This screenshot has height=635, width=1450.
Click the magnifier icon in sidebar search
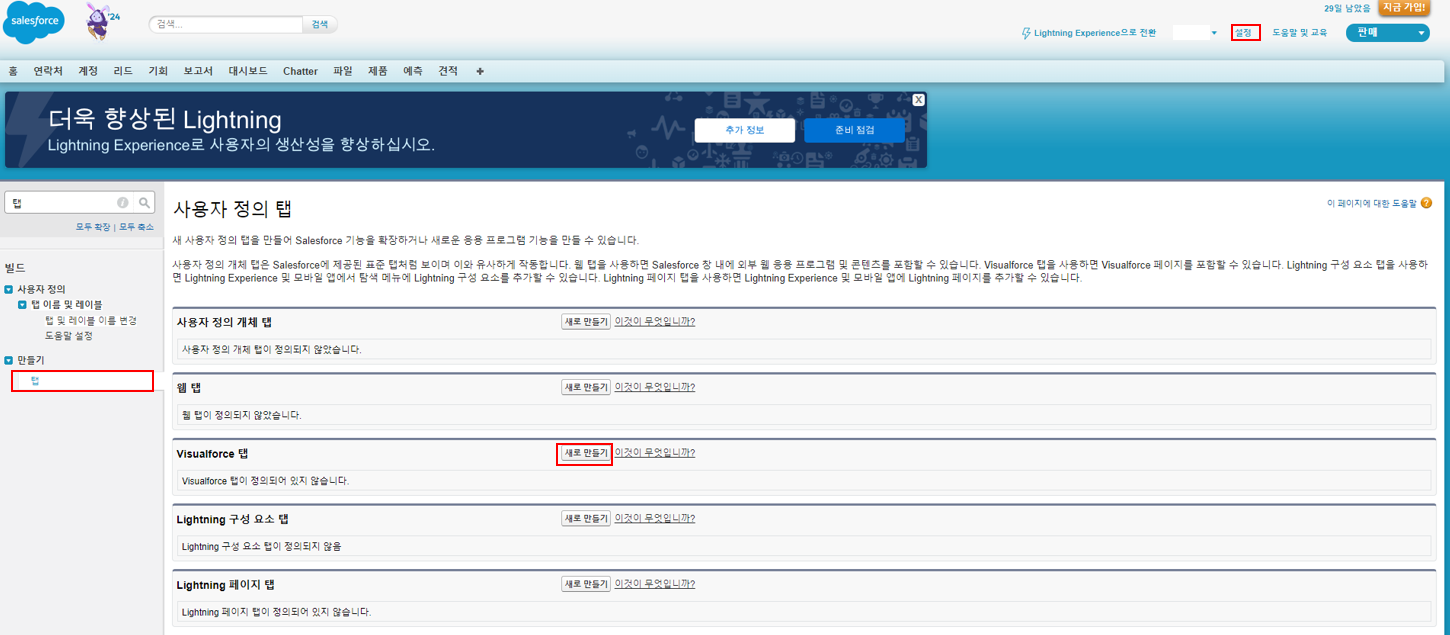[x=145, y=202]
